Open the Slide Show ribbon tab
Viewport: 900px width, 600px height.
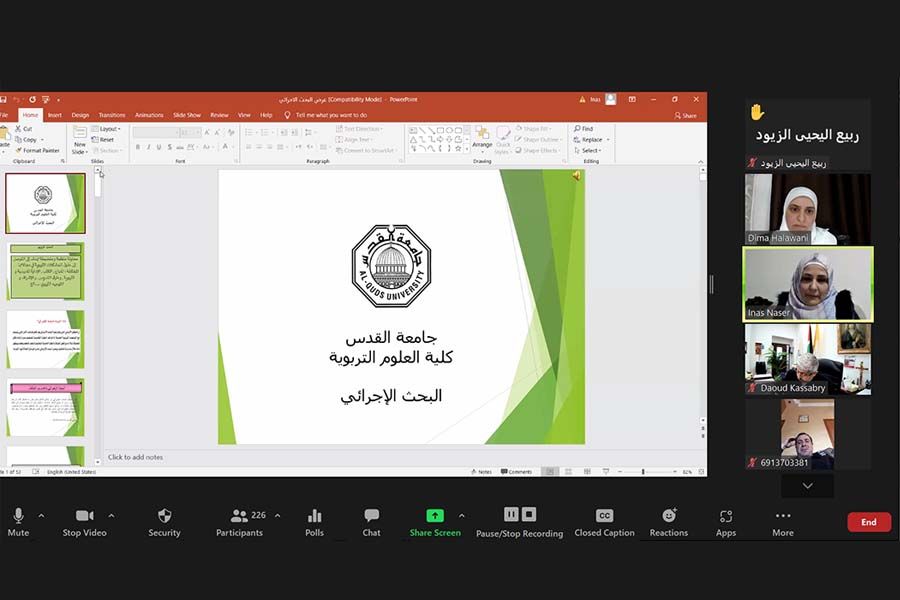click(x=187, y=115)
